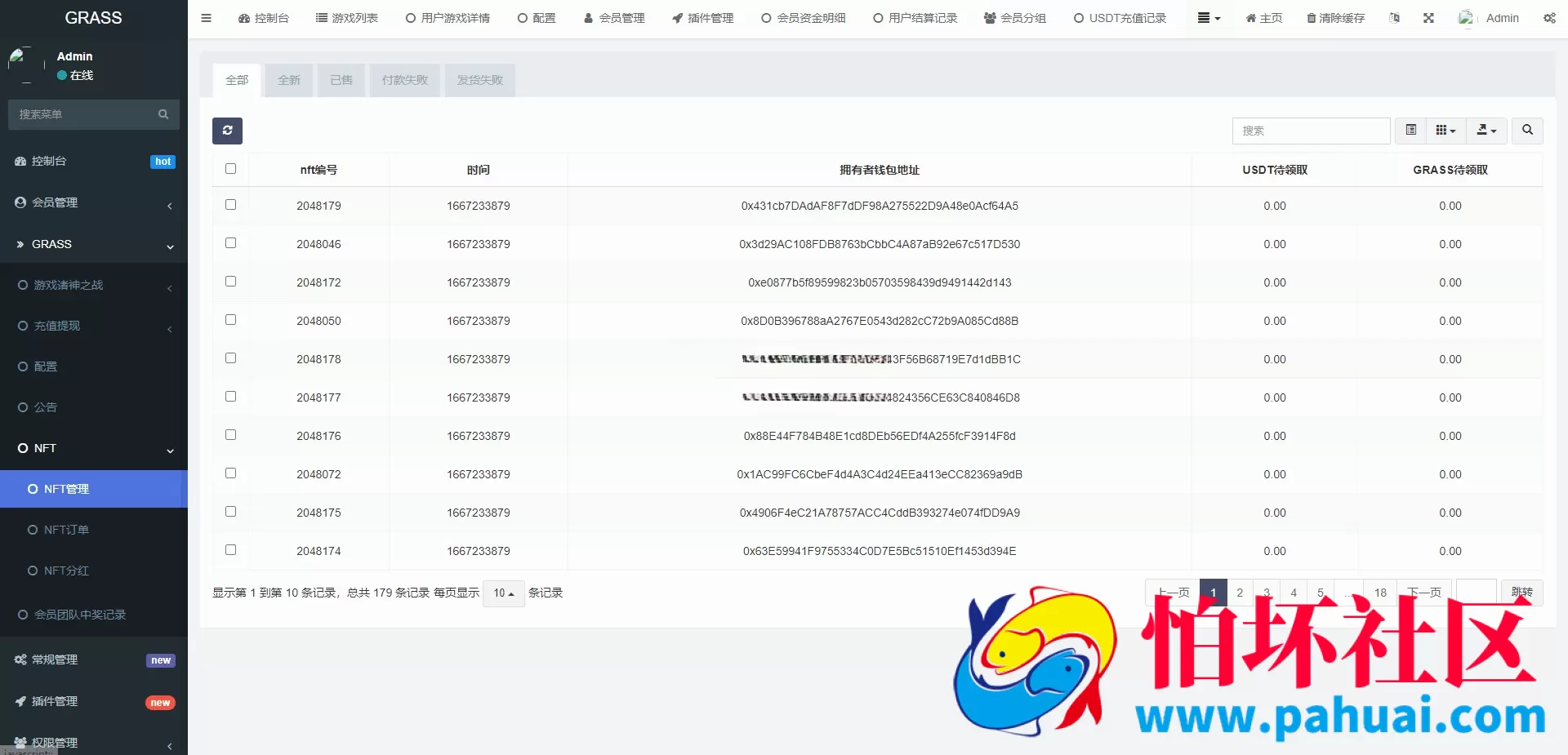Collapse the NFT sidebar group
Image resolution: width=1568 pixels, height=755 pixels.
coord(94,448)
